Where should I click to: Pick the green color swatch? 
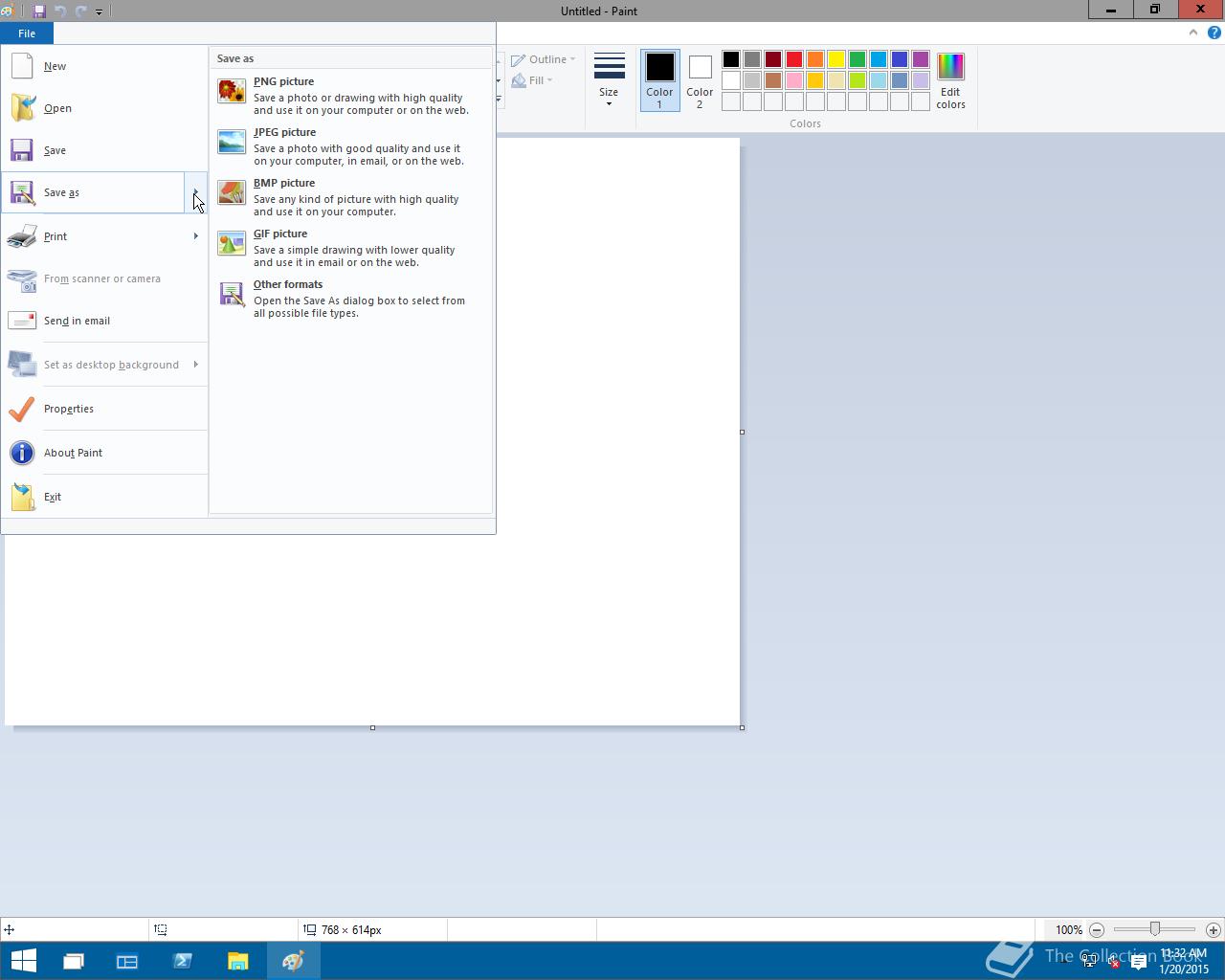point(857,59)
